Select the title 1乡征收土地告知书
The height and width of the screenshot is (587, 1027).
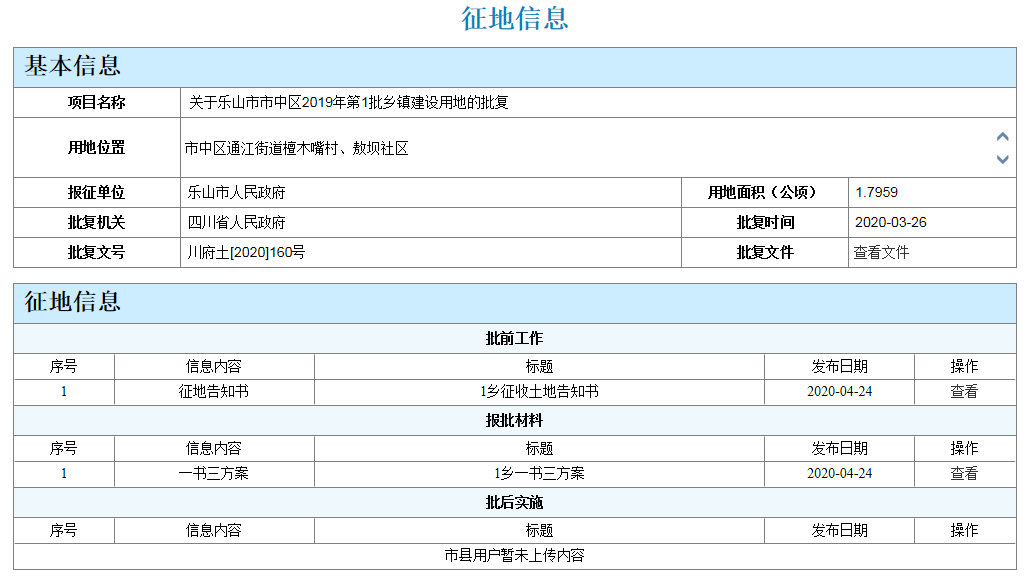click(x=539, y=392)
